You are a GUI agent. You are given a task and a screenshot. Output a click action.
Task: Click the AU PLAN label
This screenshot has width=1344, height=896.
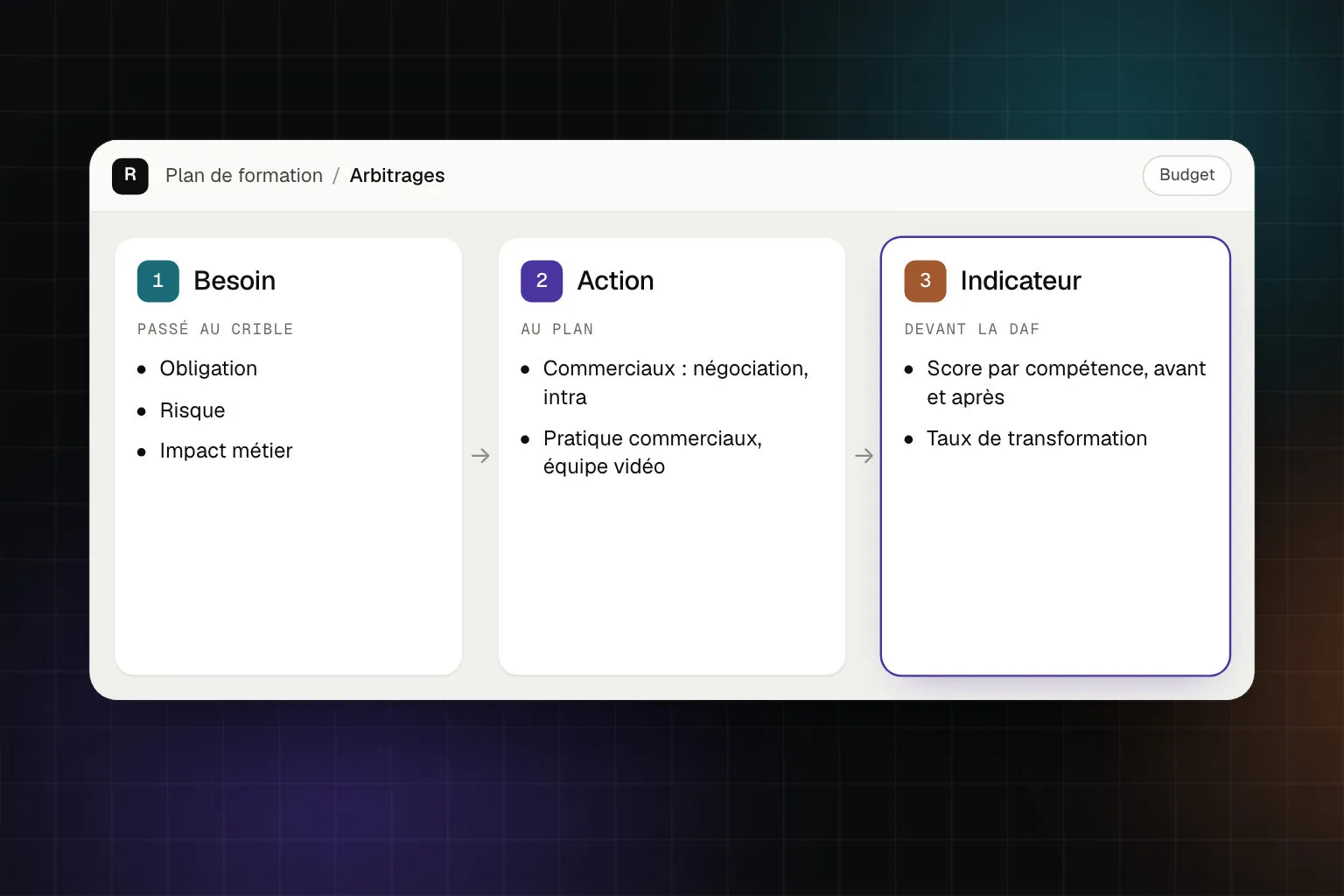557,329
